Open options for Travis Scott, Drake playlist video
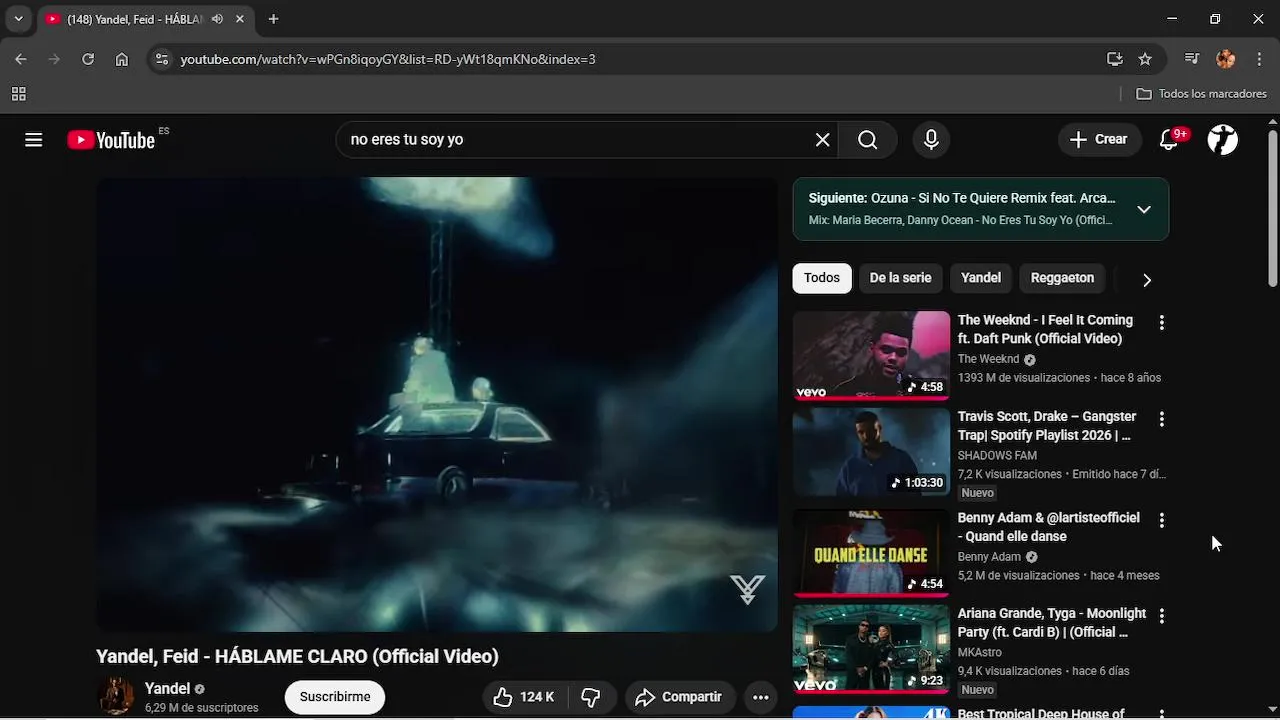This screenshot has width=1280, height=720. [1161, 420]
